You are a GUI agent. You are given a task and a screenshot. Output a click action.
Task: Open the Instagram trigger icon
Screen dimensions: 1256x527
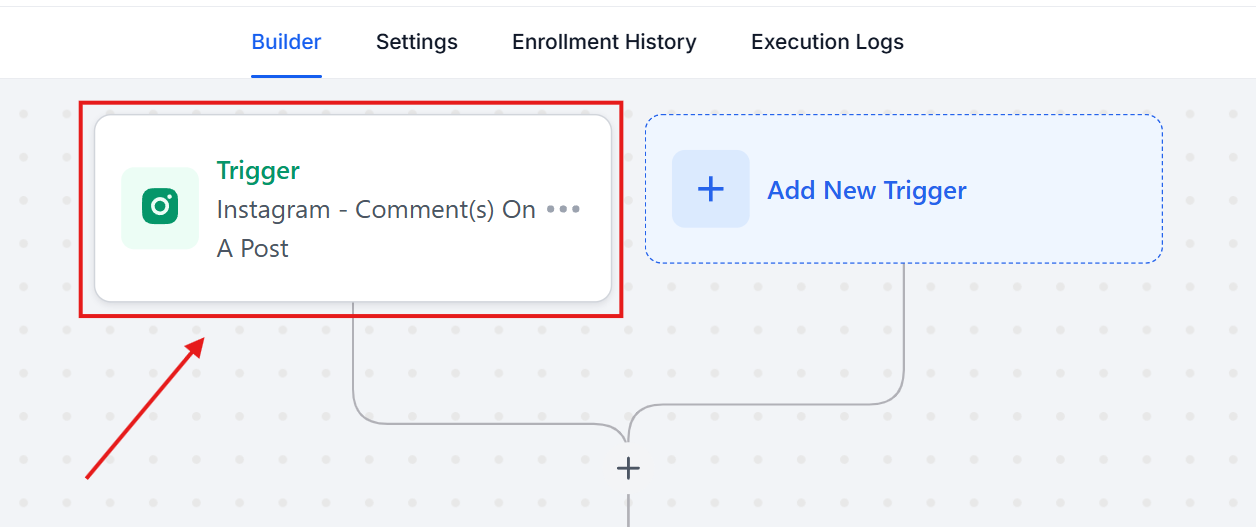point(160,207)
